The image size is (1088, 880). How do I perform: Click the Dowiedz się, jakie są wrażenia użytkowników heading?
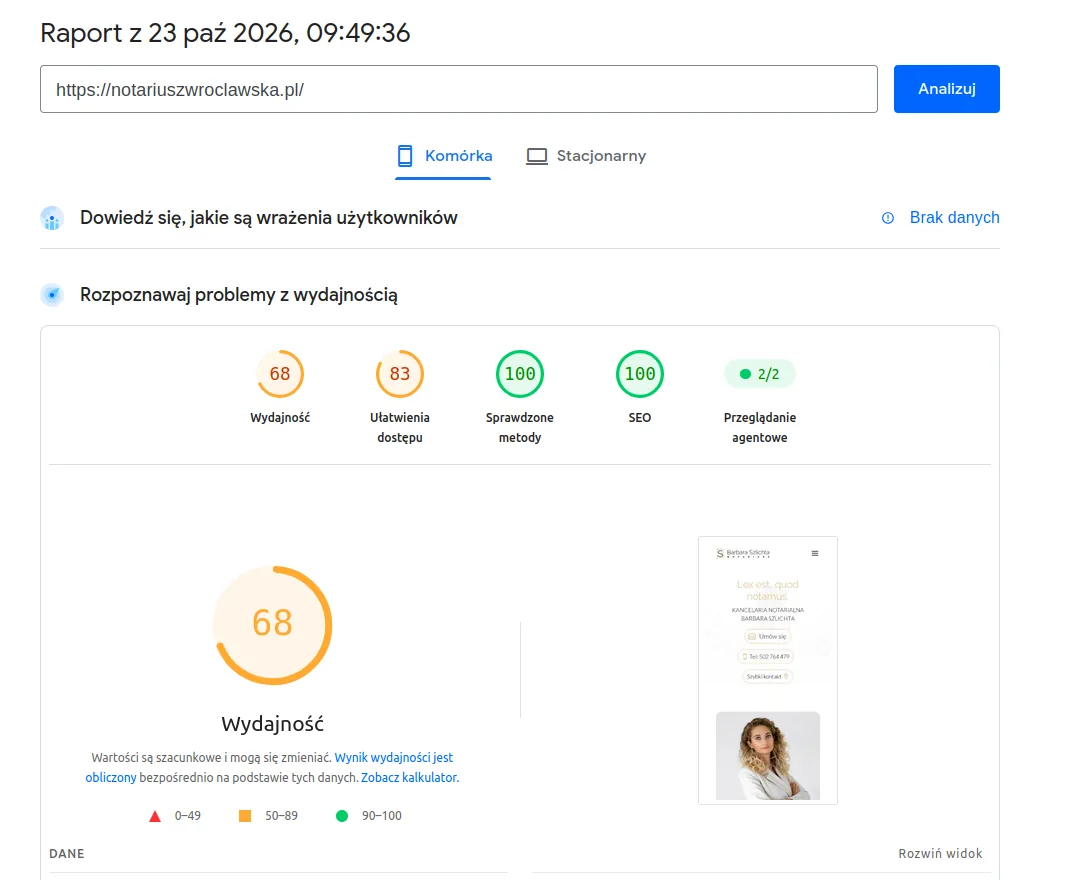click(269, 218)
